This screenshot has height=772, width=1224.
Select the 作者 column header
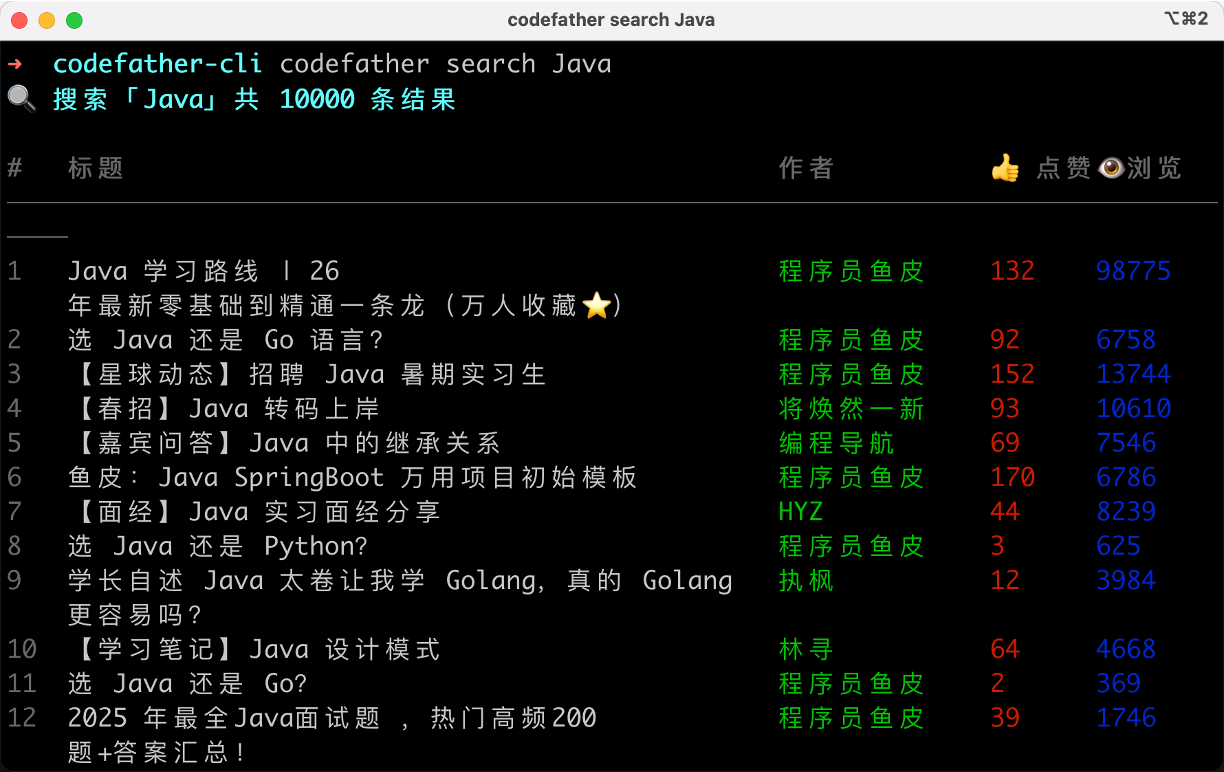coord(806,168)
